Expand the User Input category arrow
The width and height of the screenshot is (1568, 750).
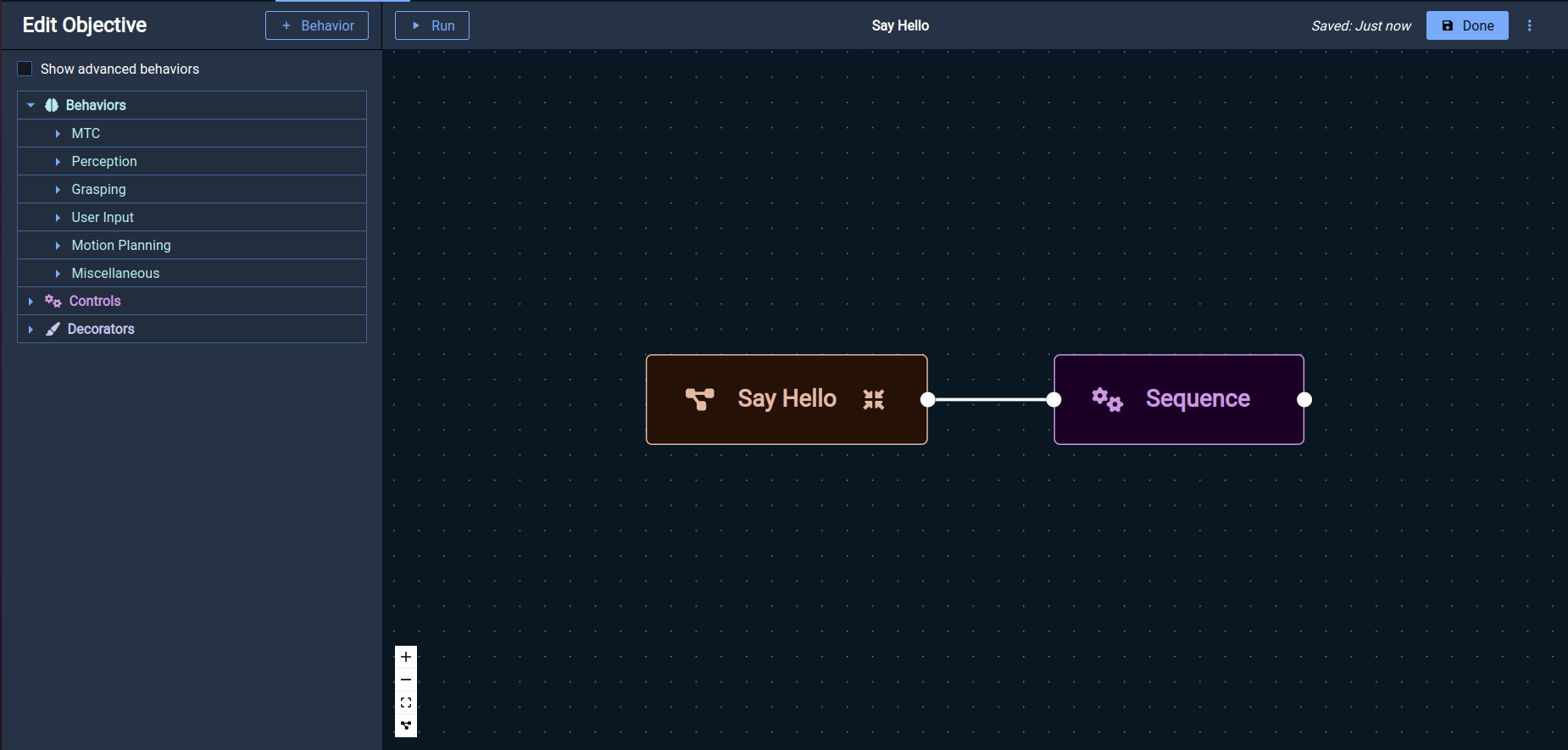tap(58, 217)
